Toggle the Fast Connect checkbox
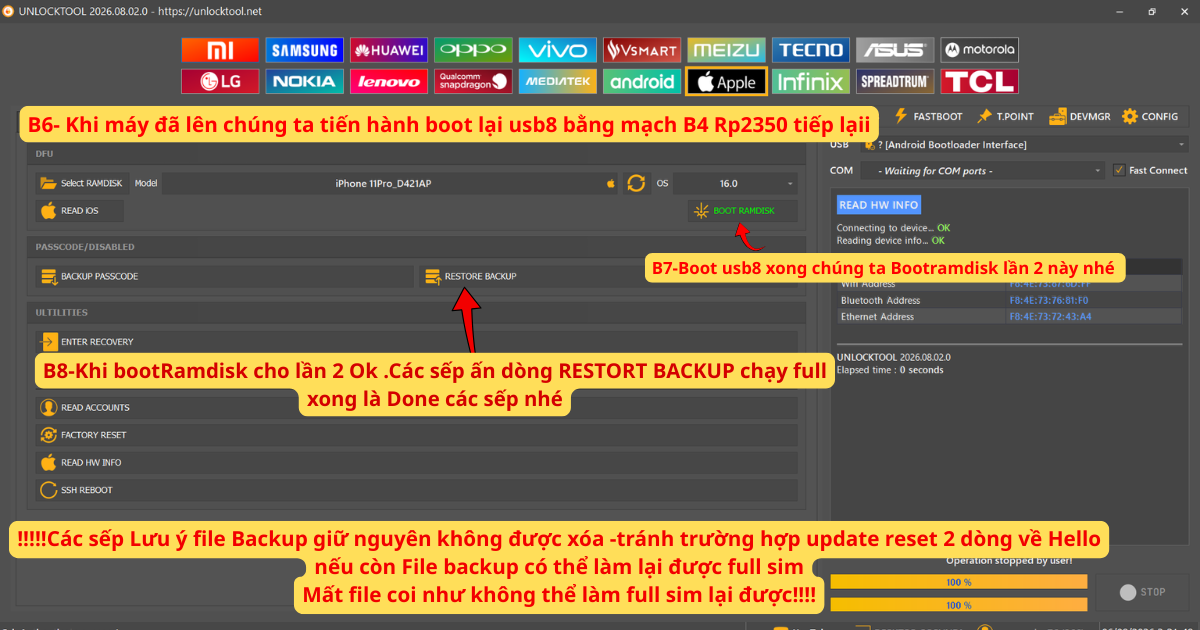The height and width of the screenshot is (630, 1200). click(1119, 170)
